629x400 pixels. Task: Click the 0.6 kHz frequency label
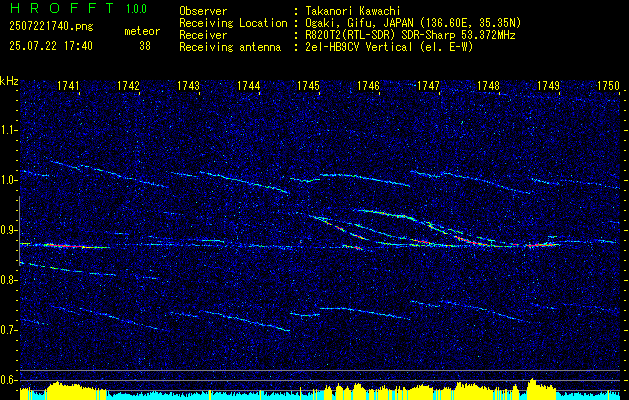tap(8, 380)
